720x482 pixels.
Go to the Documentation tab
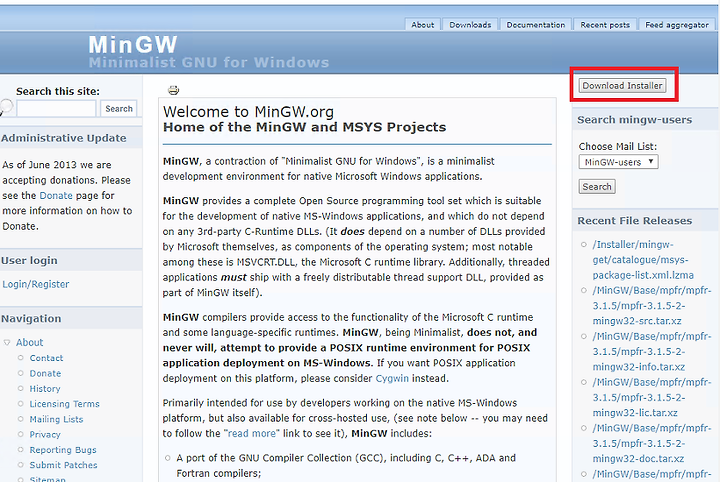tap(536, 25)
